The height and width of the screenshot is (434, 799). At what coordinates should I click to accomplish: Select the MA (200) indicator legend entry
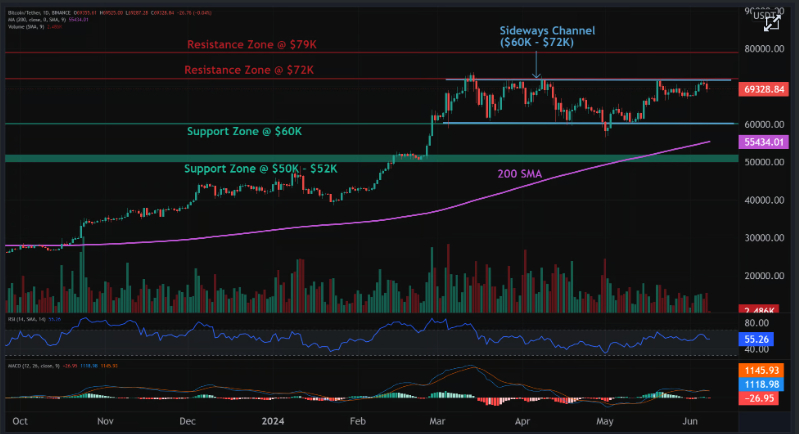[33, 19]
